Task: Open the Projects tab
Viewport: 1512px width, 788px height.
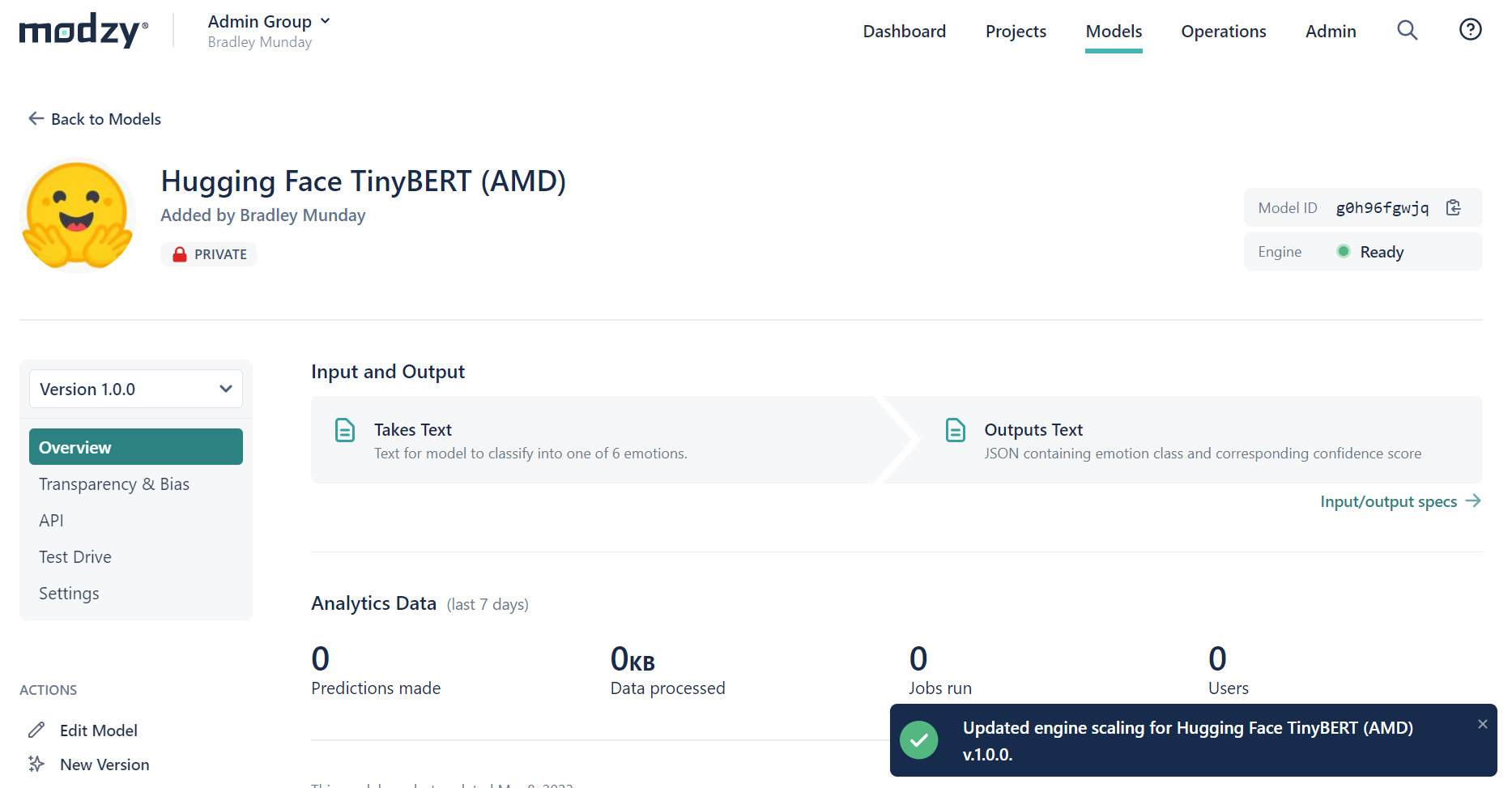Action: 1016,32
